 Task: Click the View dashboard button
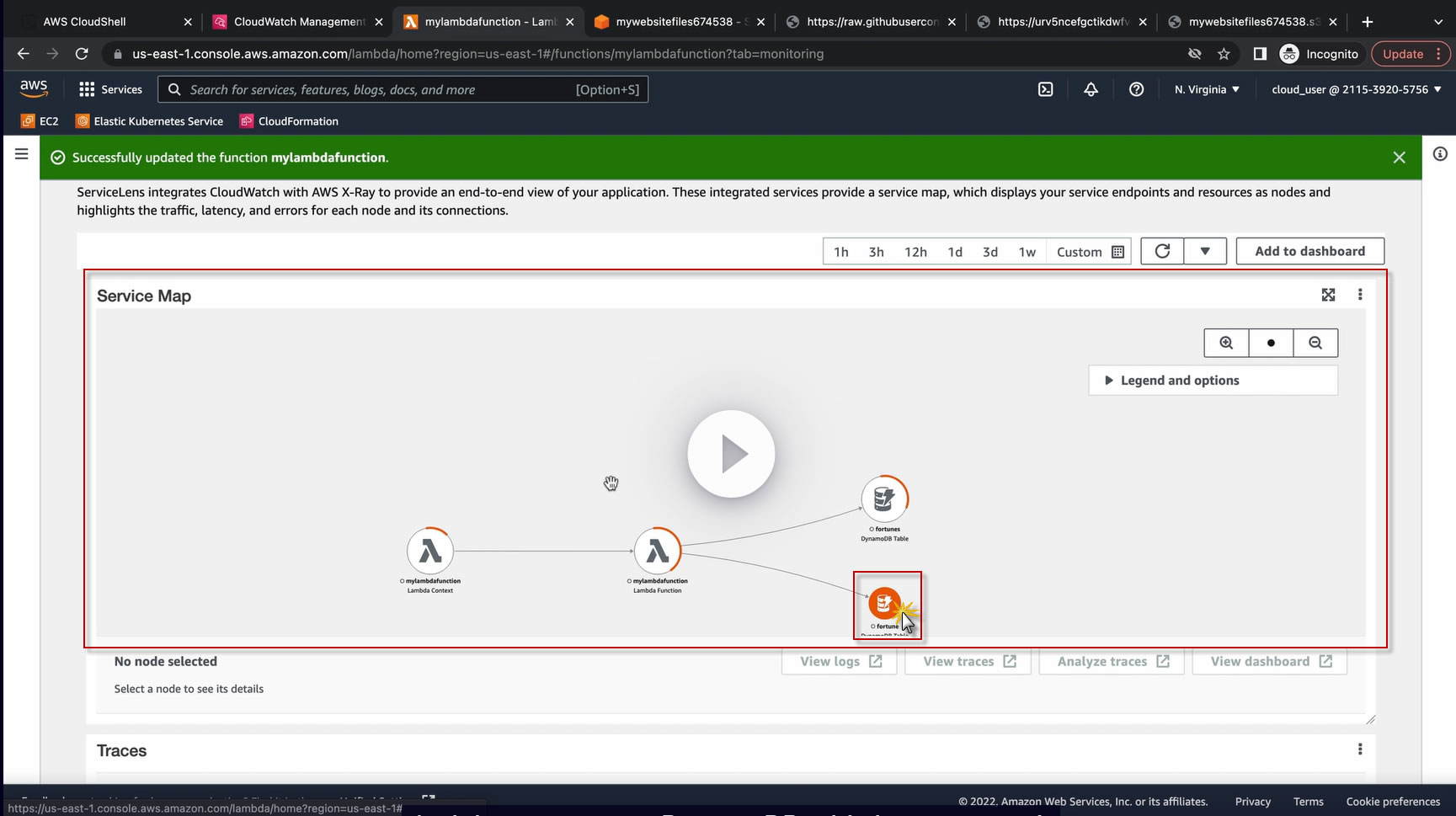(x=1270, y=661)
